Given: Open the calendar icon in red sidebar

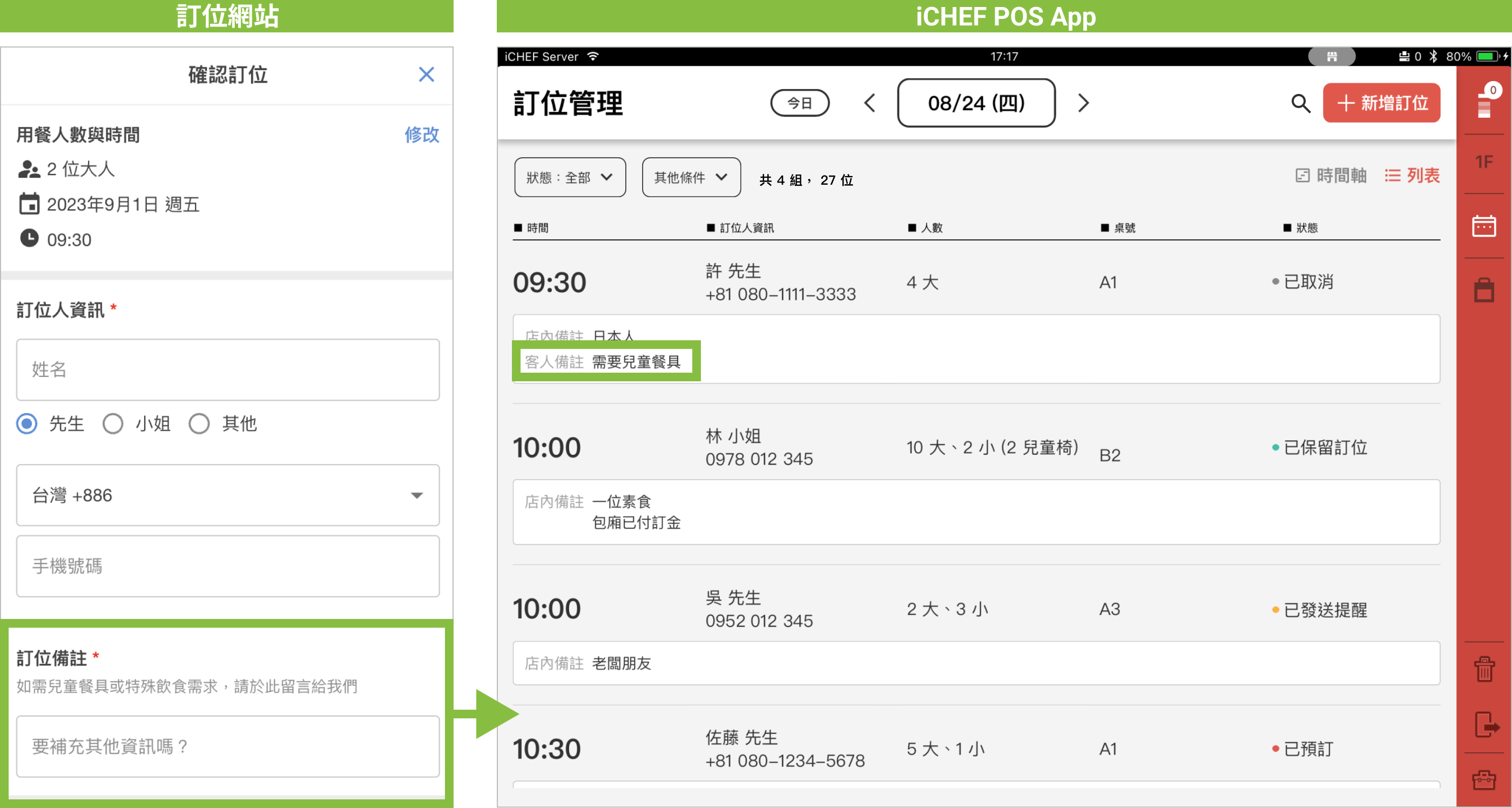Looking at the screenshot, I should point(1483,226).
